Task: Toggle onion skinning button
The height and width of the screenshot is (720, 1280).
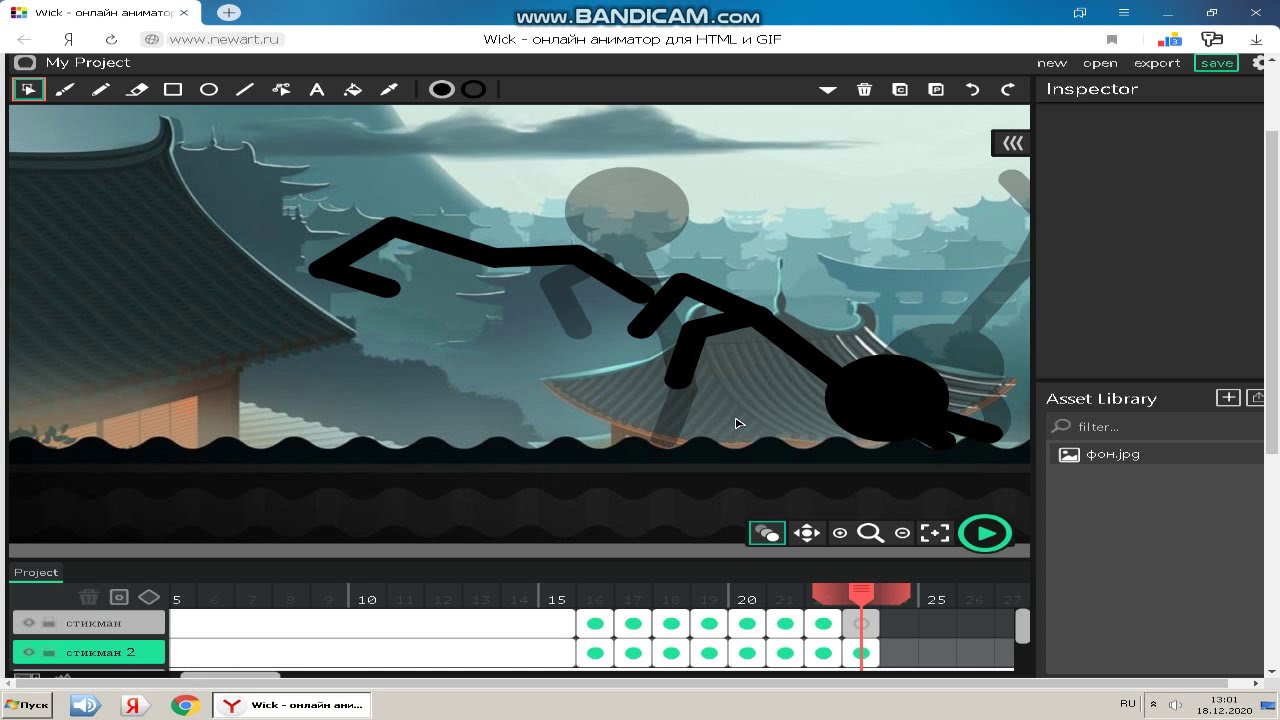Action: (x=767, y=533)
